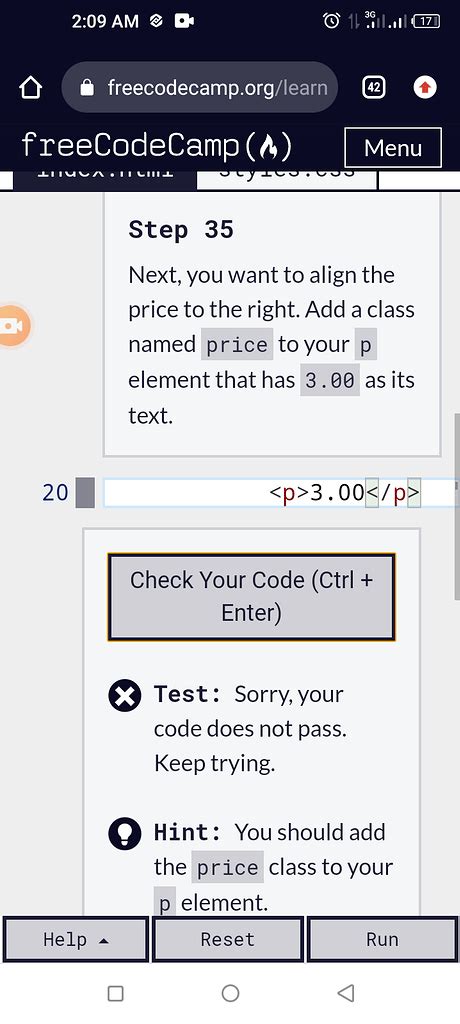Tap the Android recent apps square
The width and height of the screenshot is (460, 1024).
(x=115, y=993)
